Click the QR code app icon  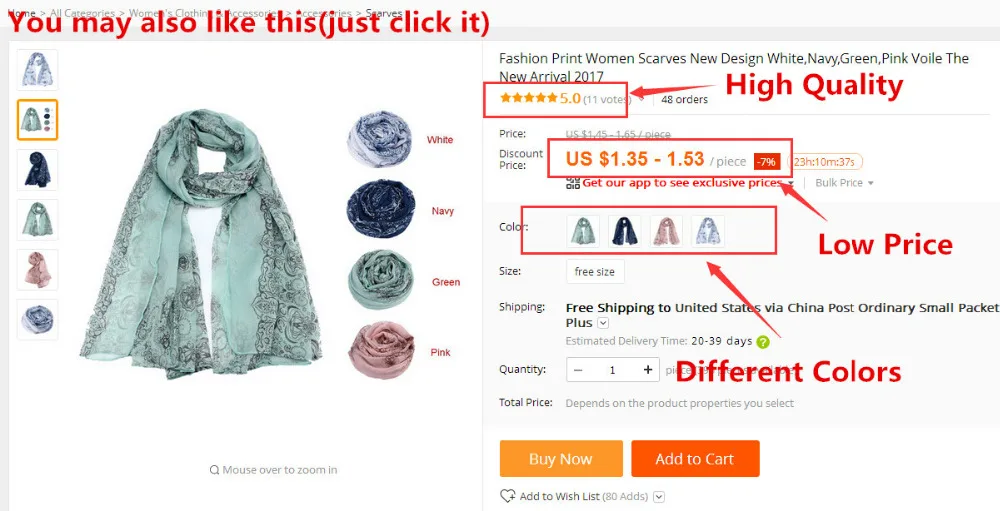tap(572, 183)
